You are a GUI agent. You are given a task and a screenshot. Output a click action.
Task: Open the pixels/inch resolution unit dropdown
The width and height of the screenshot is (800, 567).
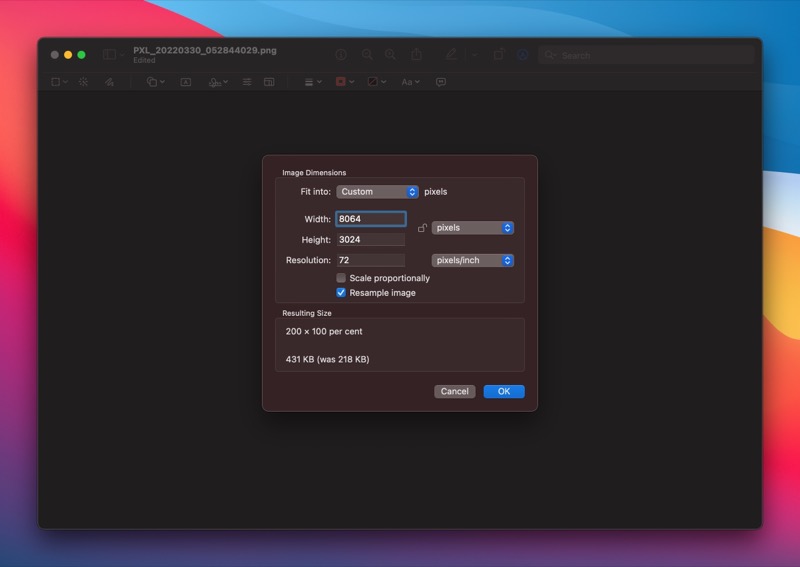(472, 260)
